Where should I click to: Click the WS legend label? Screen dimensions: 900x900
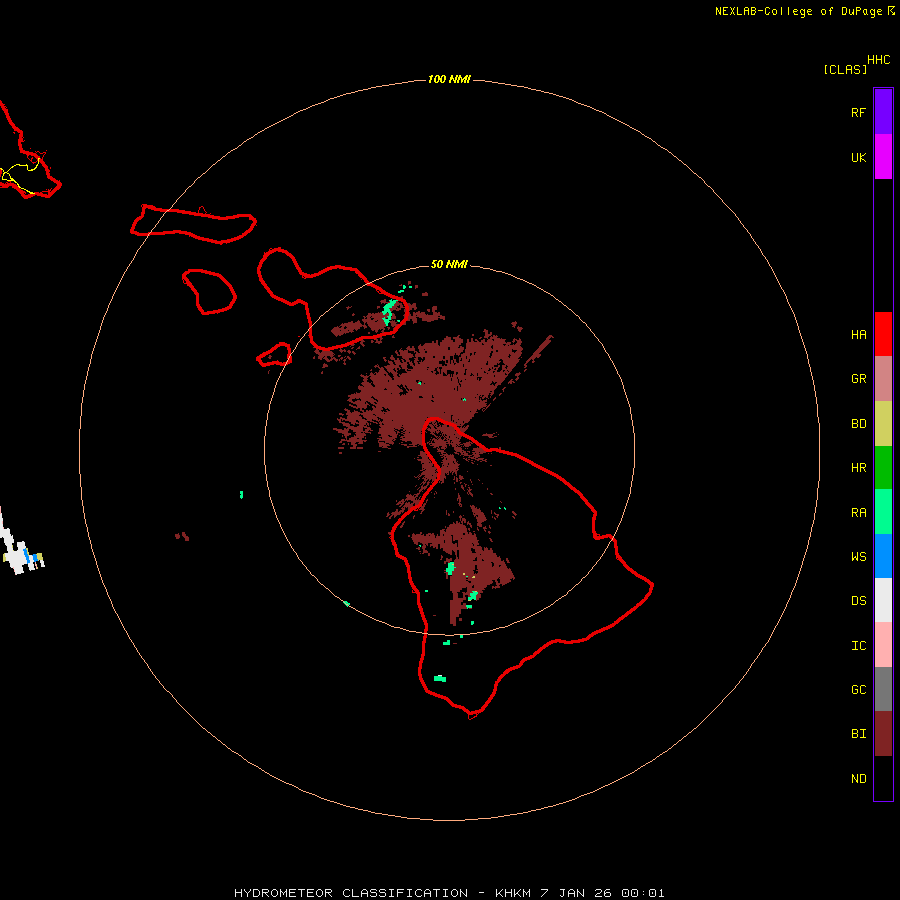[858, 557]
